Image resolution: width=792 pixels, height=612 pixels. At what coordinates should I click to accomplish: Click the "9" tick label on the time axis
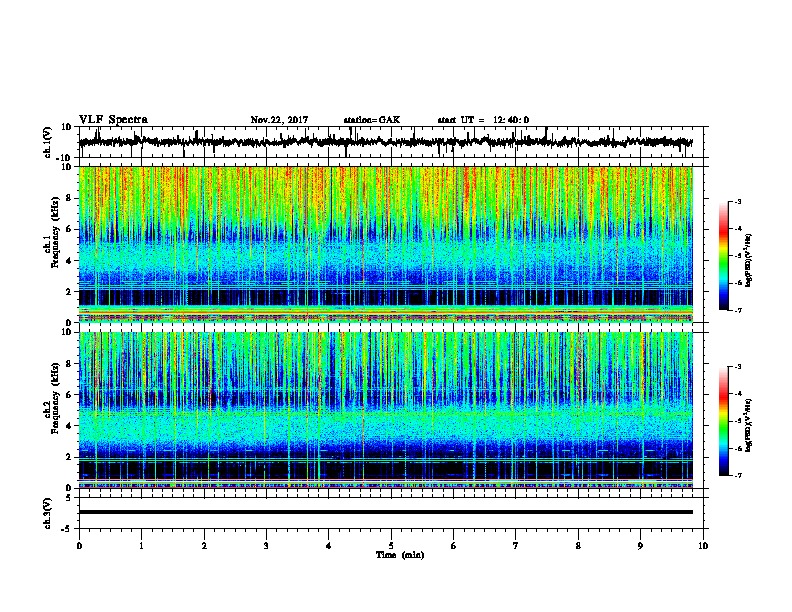(x=640, y=546)
